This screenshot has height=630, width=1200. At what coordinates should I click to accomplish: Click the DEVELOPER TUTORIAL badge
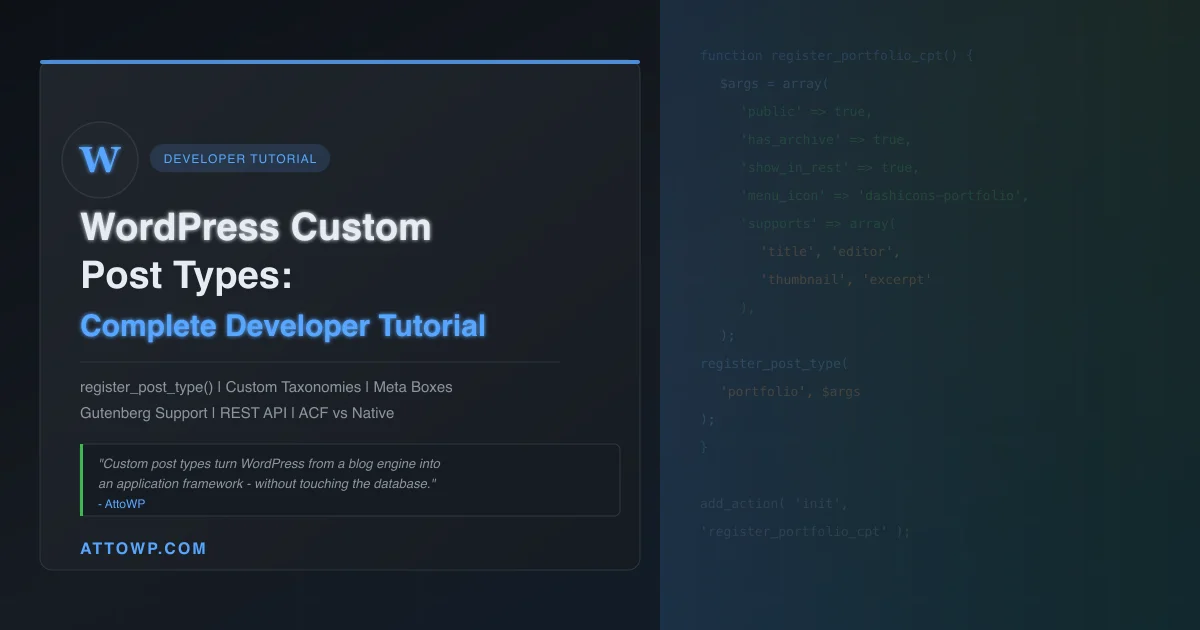tap(240, 158)
